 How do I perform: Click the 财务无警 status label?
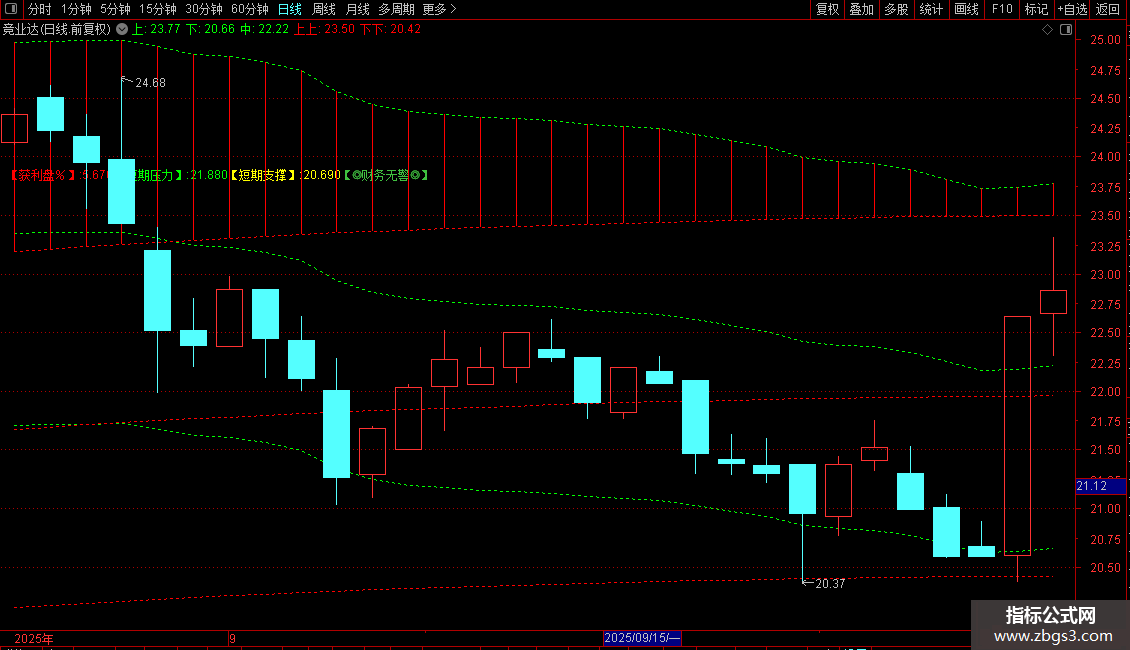pyautogui.click(x=386, y=175)
